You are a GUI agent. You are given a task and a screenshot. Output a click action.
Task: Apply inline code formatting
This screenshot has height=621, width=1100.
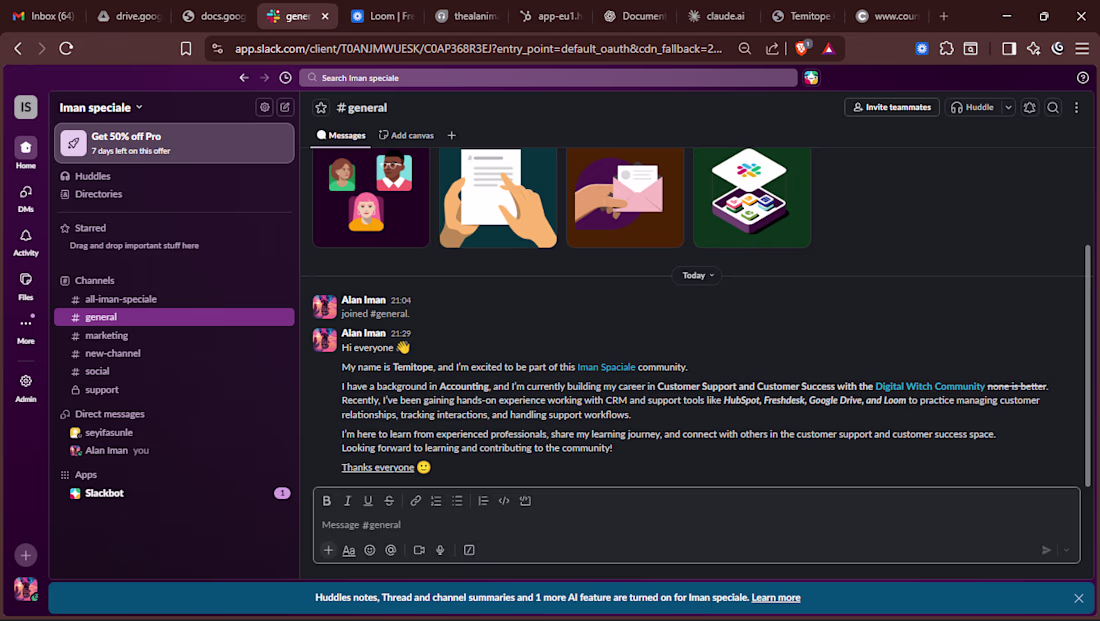pos(504,501)
